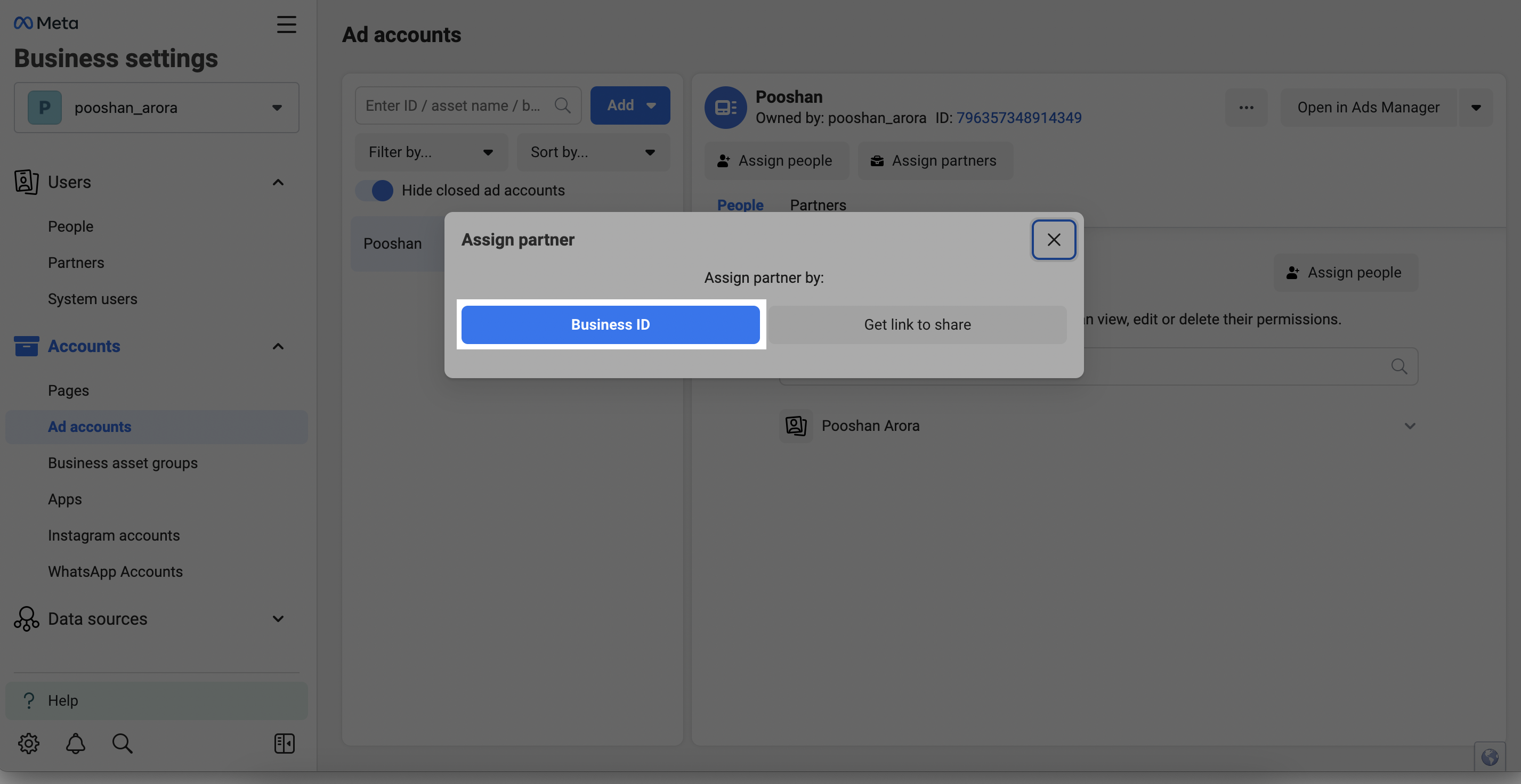The height and width of the screenshot is (784, 1521).
Task: Open the settings gear icon
Action: [x=28, y=744]
